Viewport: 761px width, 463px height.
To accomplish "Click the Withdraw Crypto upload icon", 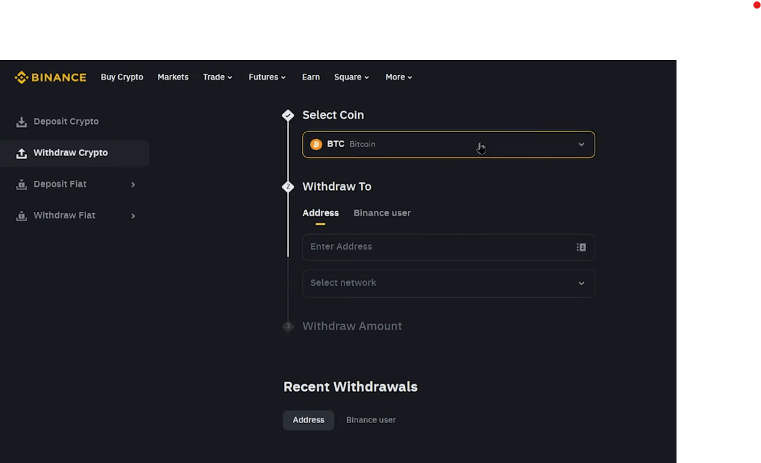I will click(x=21, y=153).
